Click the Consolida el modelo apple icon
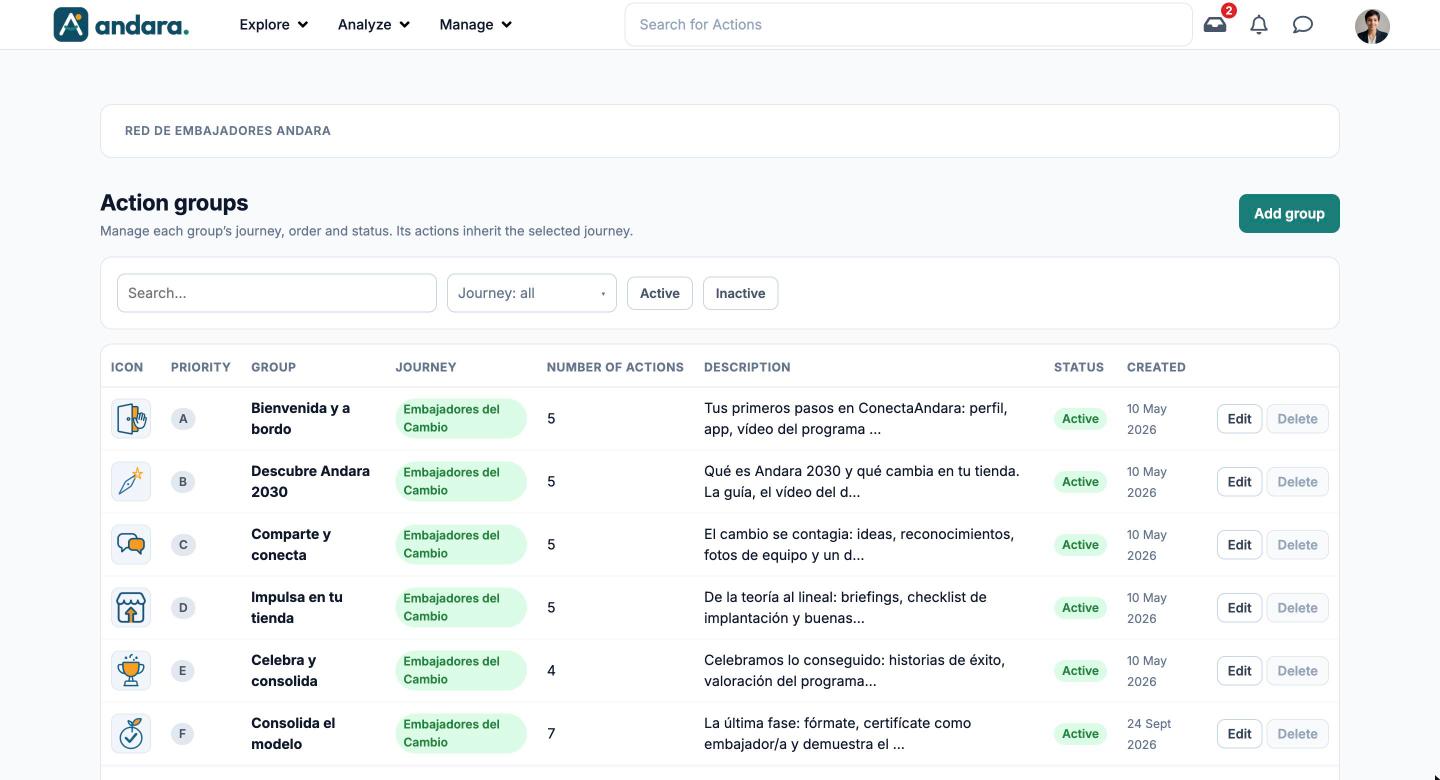 pos(131,733)
